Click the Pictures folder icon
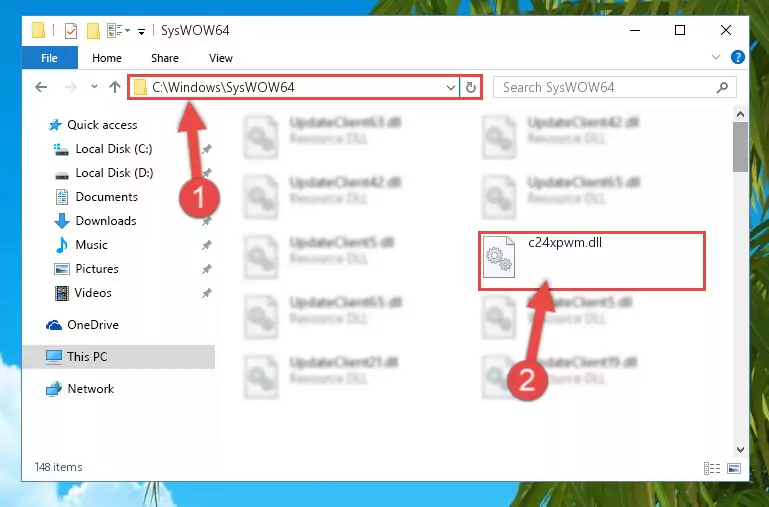769x507 pixels. click(x=62, y=269)
